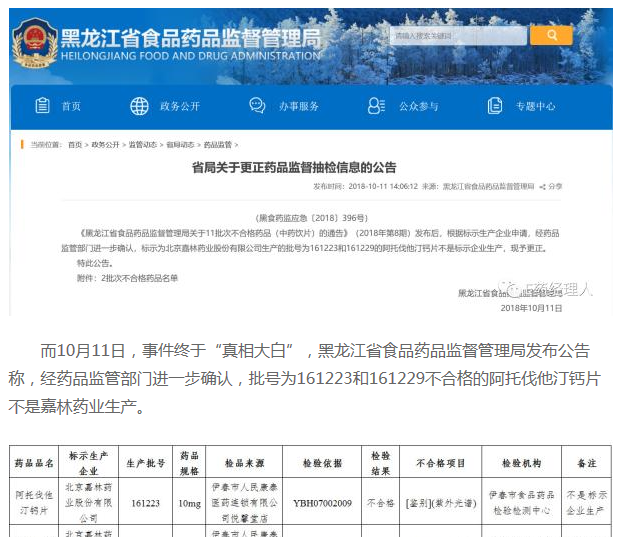Click the 办事服务 chat bubble icon
Image resolution: width=623 pixels, height=537 pixels.
click(x=257, y=106)
